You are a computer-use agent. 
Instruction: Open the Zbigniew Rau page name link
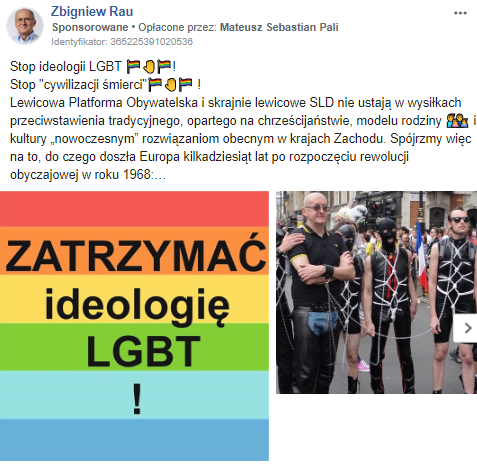coord(92,12)
